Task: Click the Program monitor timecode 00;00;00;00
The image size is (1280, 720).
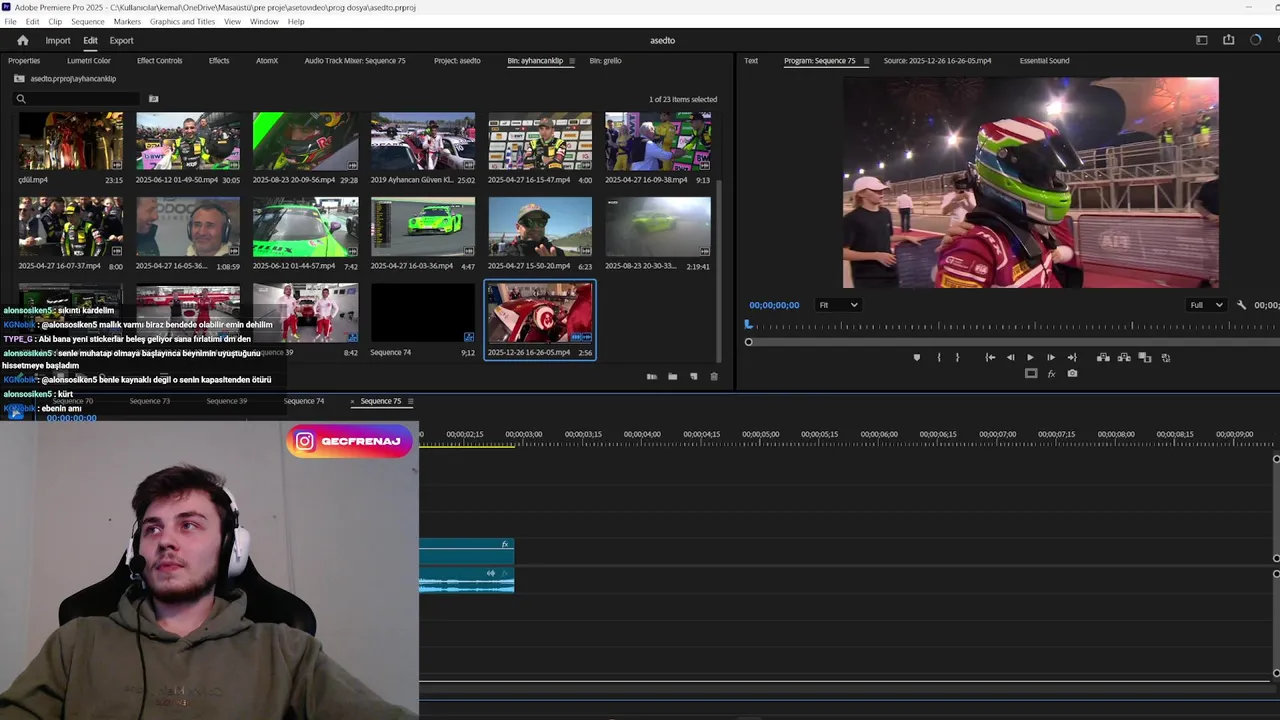Action: [x=774, y=305]
